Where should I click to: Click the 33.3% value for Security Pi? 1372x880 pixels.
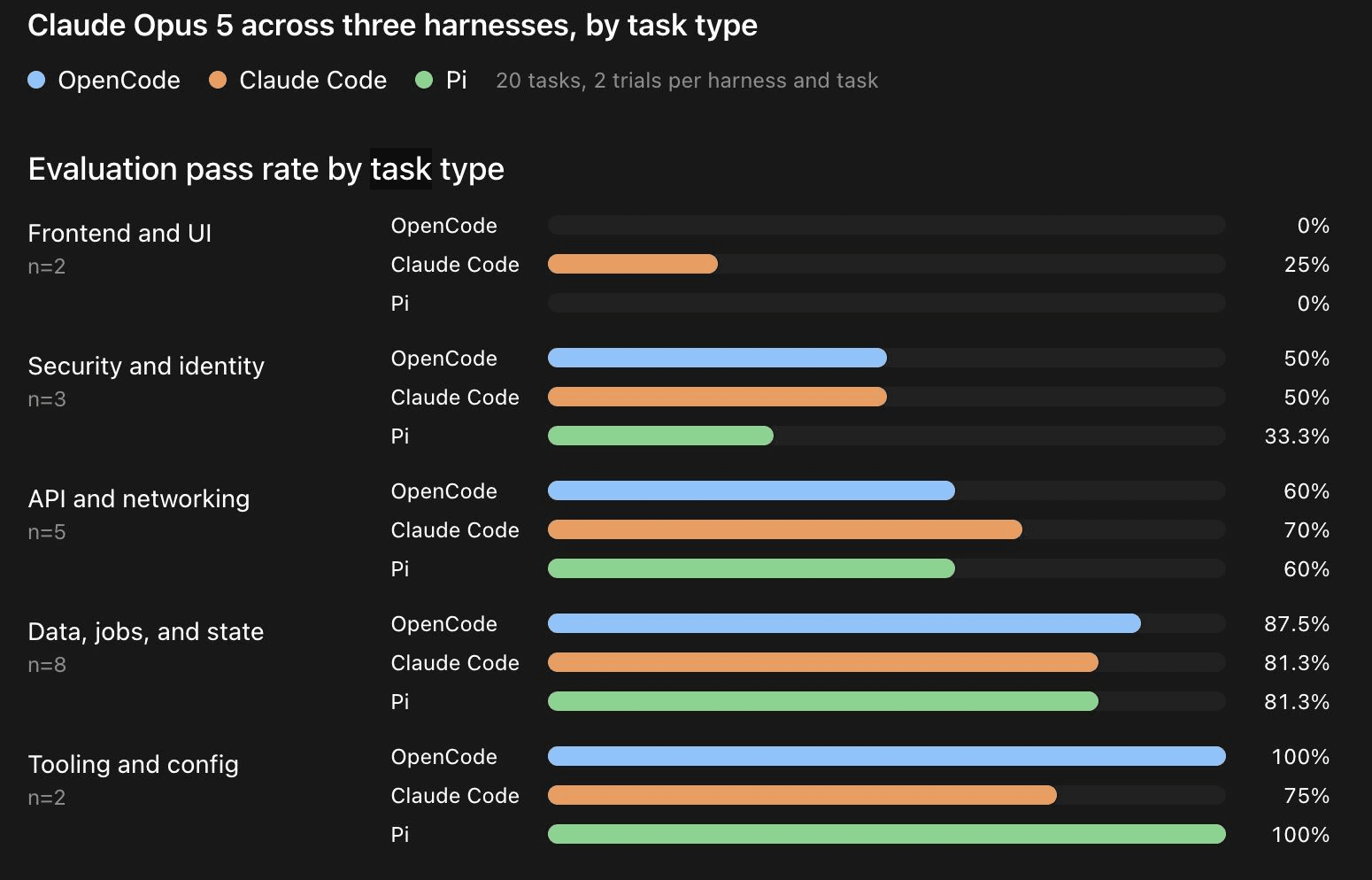[x=1297, y=436]
